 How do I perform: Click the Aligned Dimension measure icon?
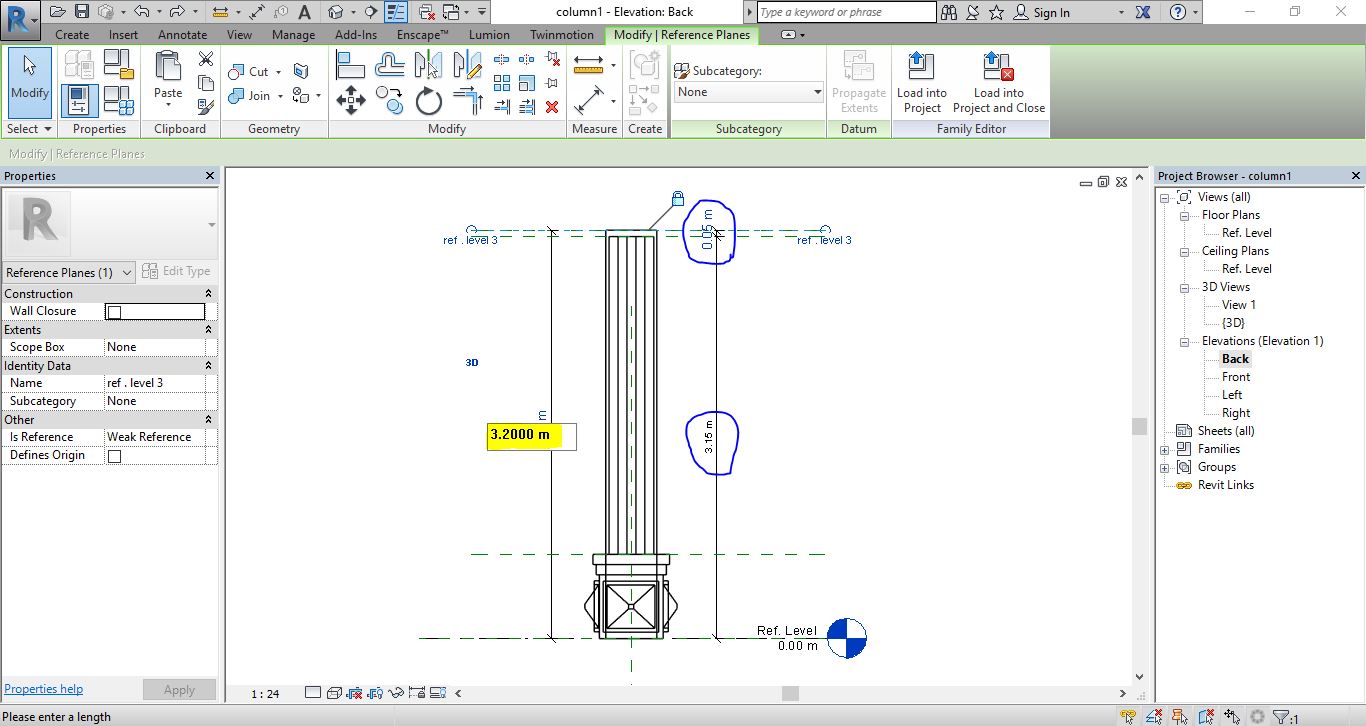click(x=589, y=100)
